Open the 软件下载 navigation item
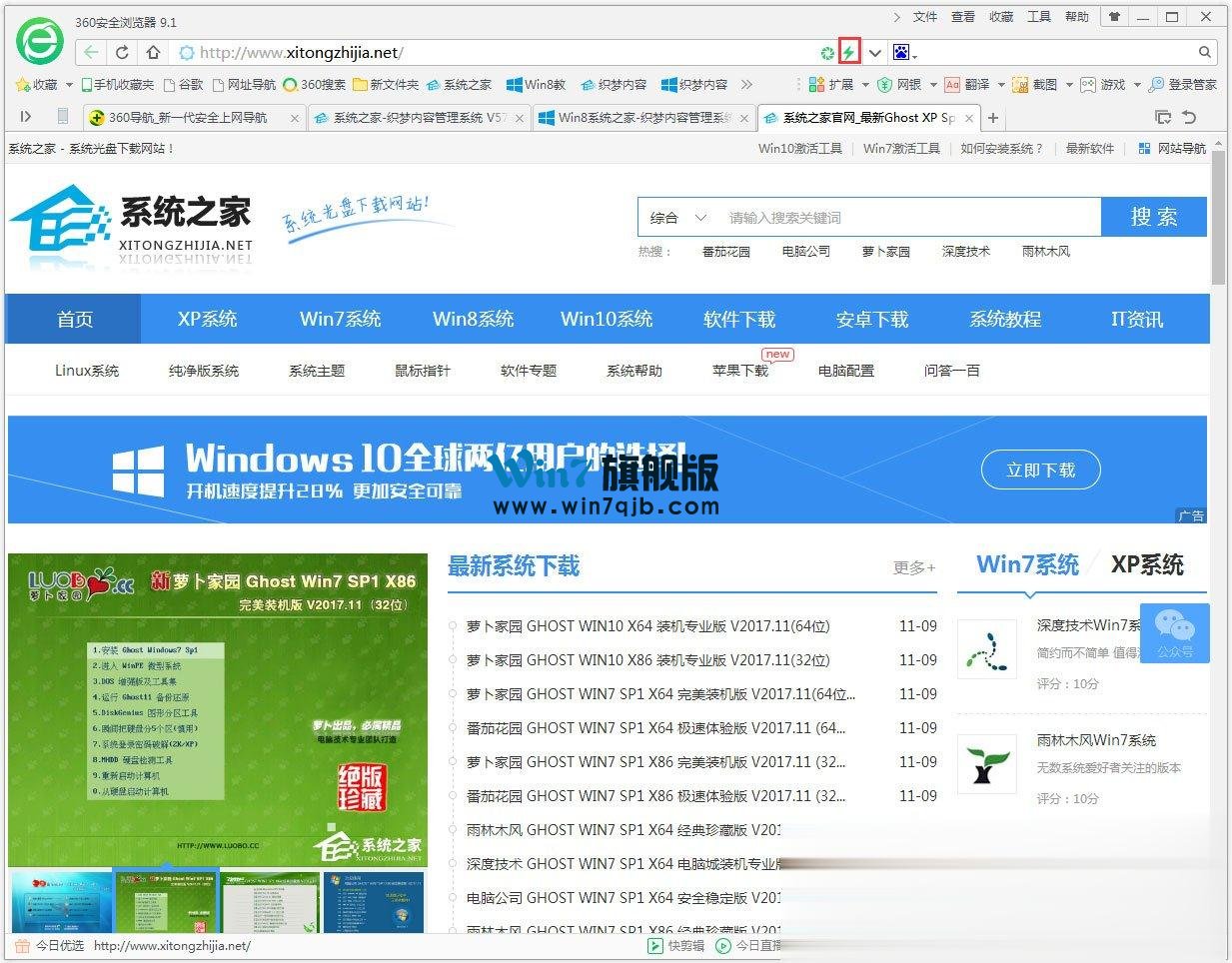 pyautogui.click(x=739, y=320)
